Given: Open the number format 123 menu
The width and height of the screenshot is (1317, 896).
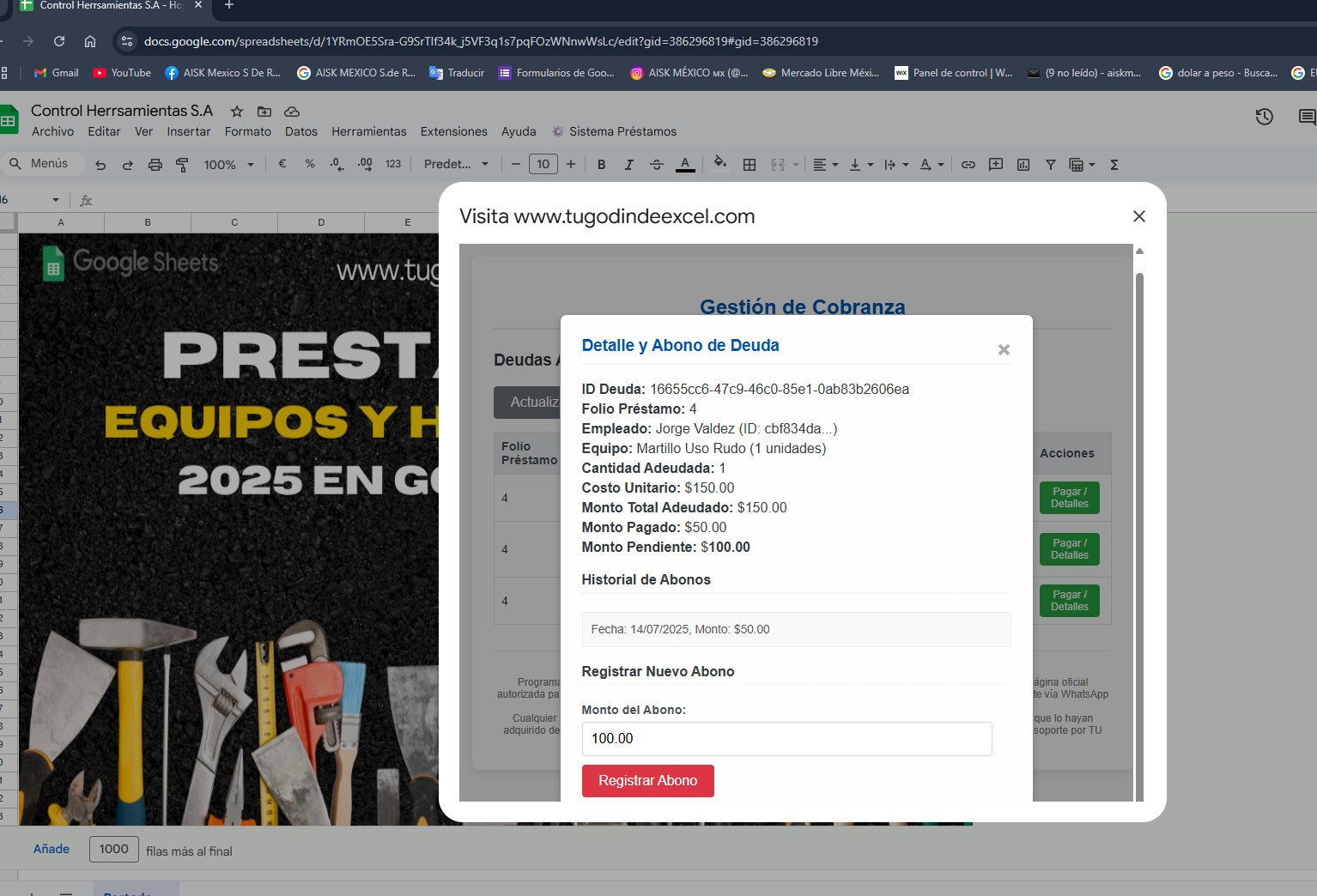Looking at the screenshot, I should 393,164.
